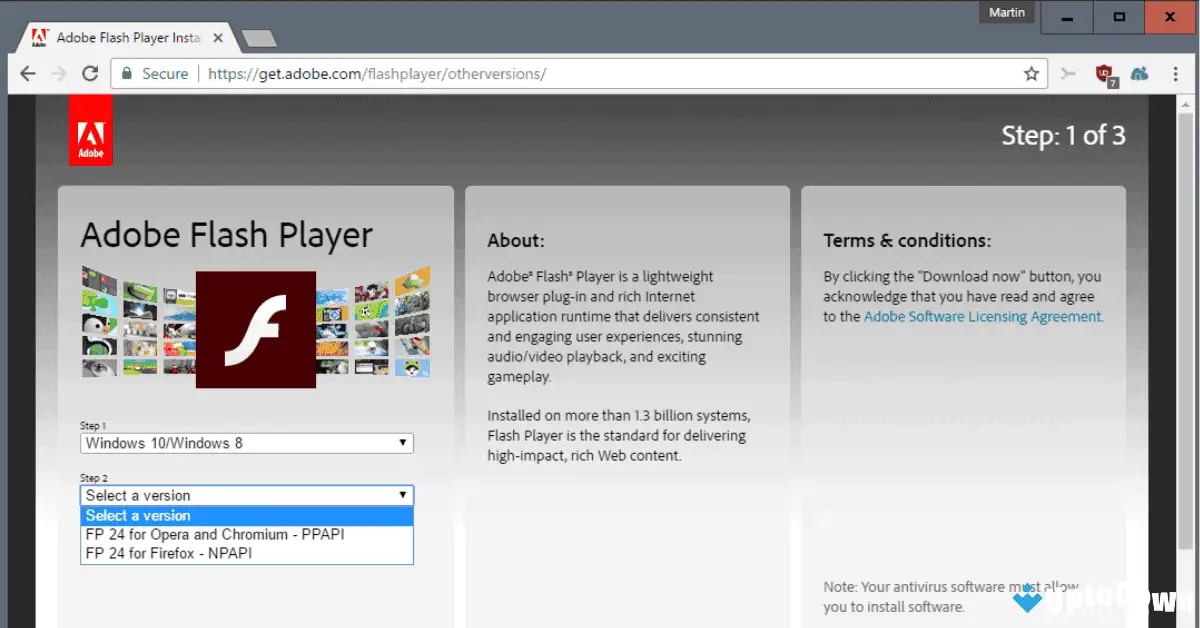The image size is (1200, 628).
Task: Click the back navigation arrow
Action: (x=27, y=73)
